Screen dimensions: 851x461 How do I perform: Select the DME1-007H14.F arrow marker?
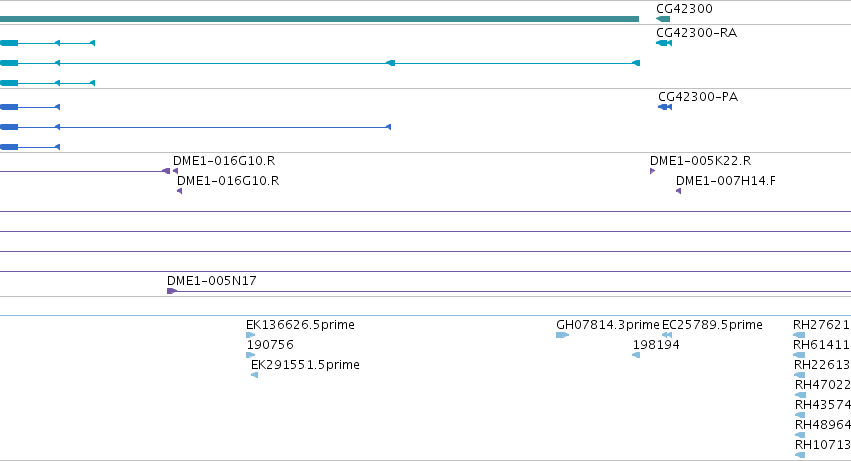[678, 191]
